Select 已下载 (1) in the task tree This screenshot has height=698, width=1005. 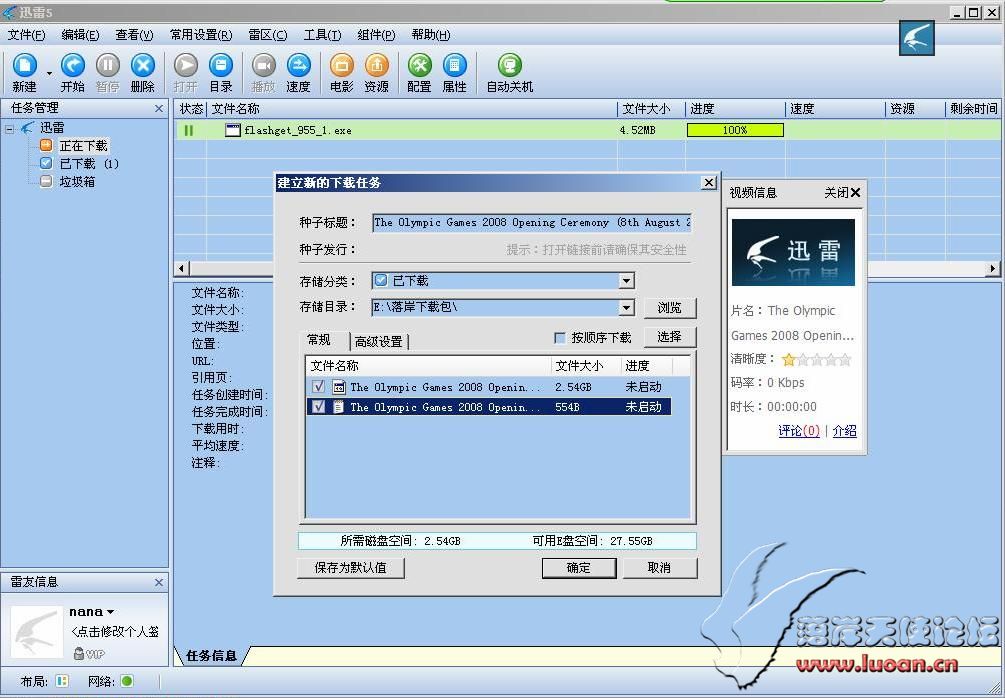[88, 163]
